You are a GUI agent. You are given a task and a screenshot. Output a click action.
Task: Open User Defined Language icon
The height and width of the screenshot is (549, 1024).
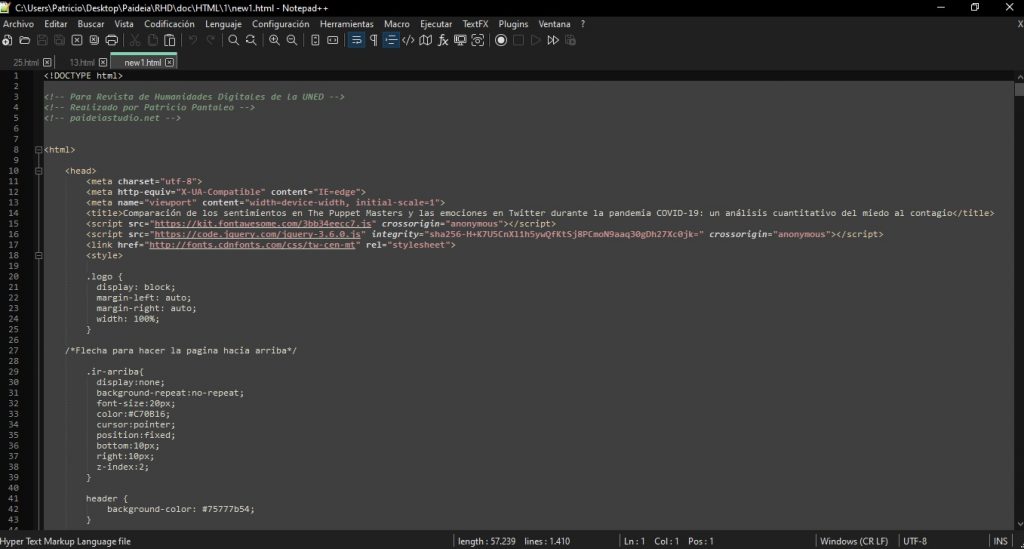tap(408, 40)
